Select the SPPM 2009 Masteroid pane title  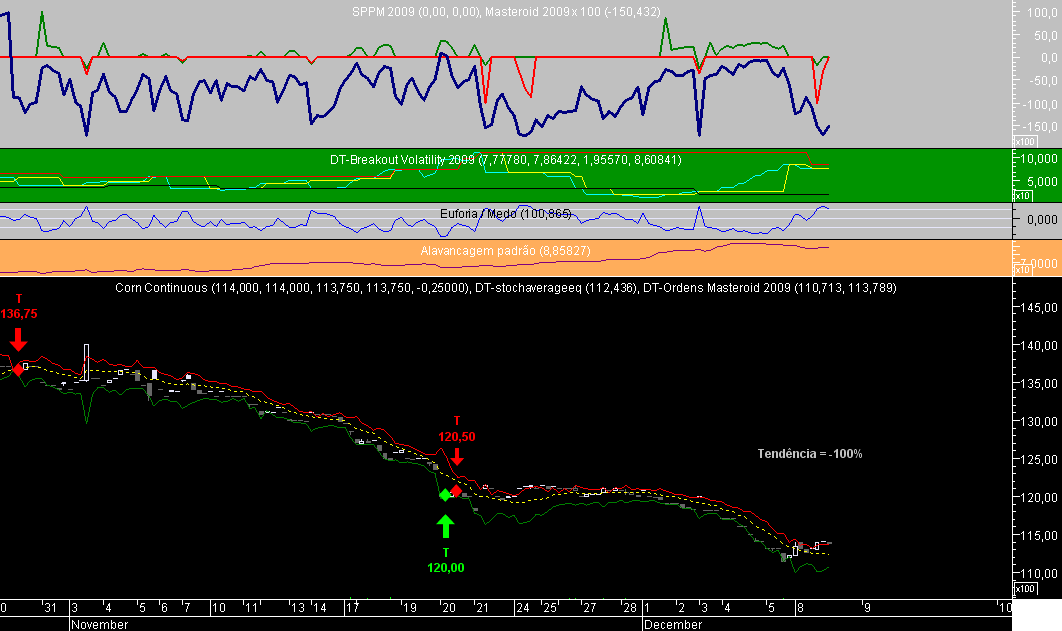tap(506, 12)
